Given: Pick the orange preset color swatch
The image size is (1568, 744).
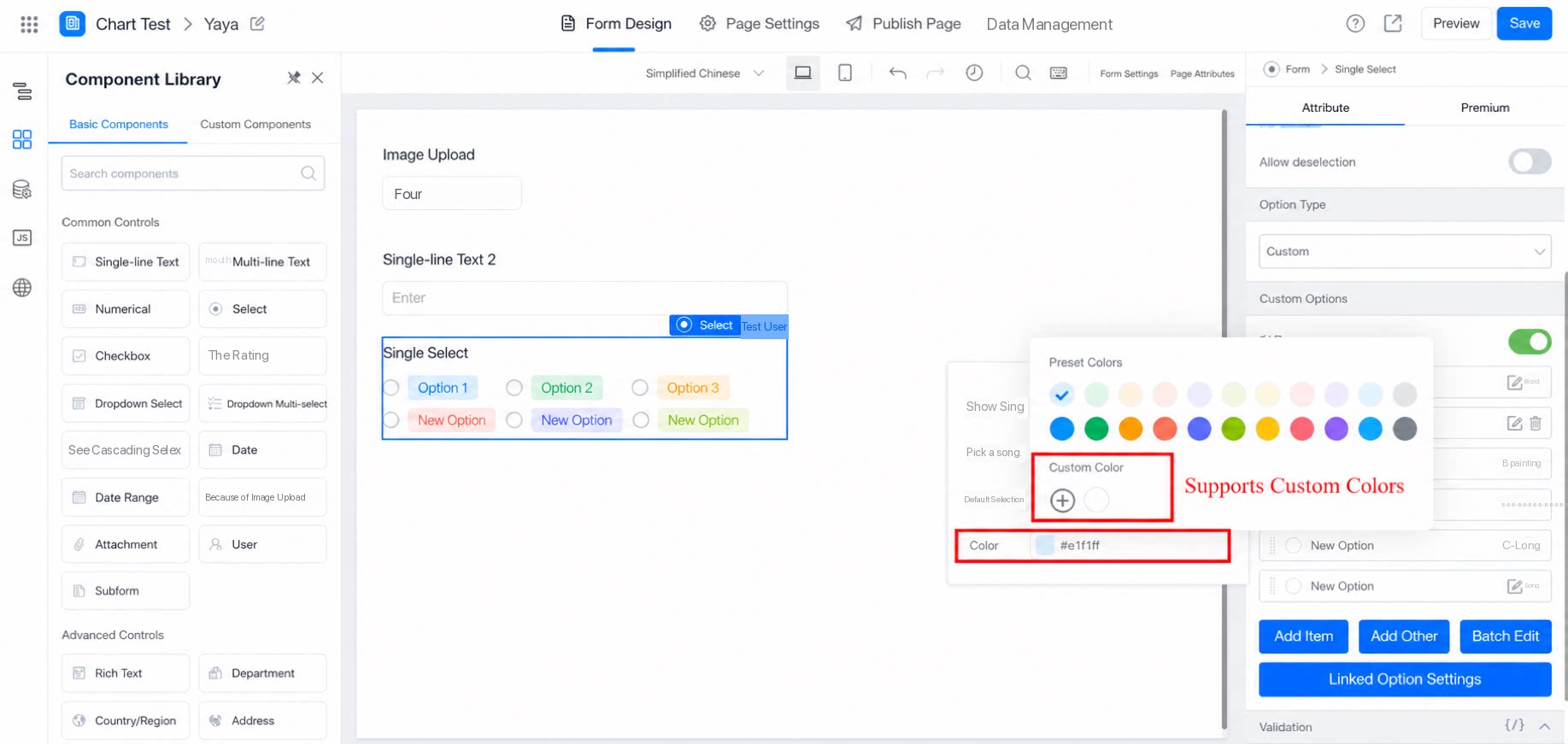Looking at the screenshot, I should click(1130, 429).
